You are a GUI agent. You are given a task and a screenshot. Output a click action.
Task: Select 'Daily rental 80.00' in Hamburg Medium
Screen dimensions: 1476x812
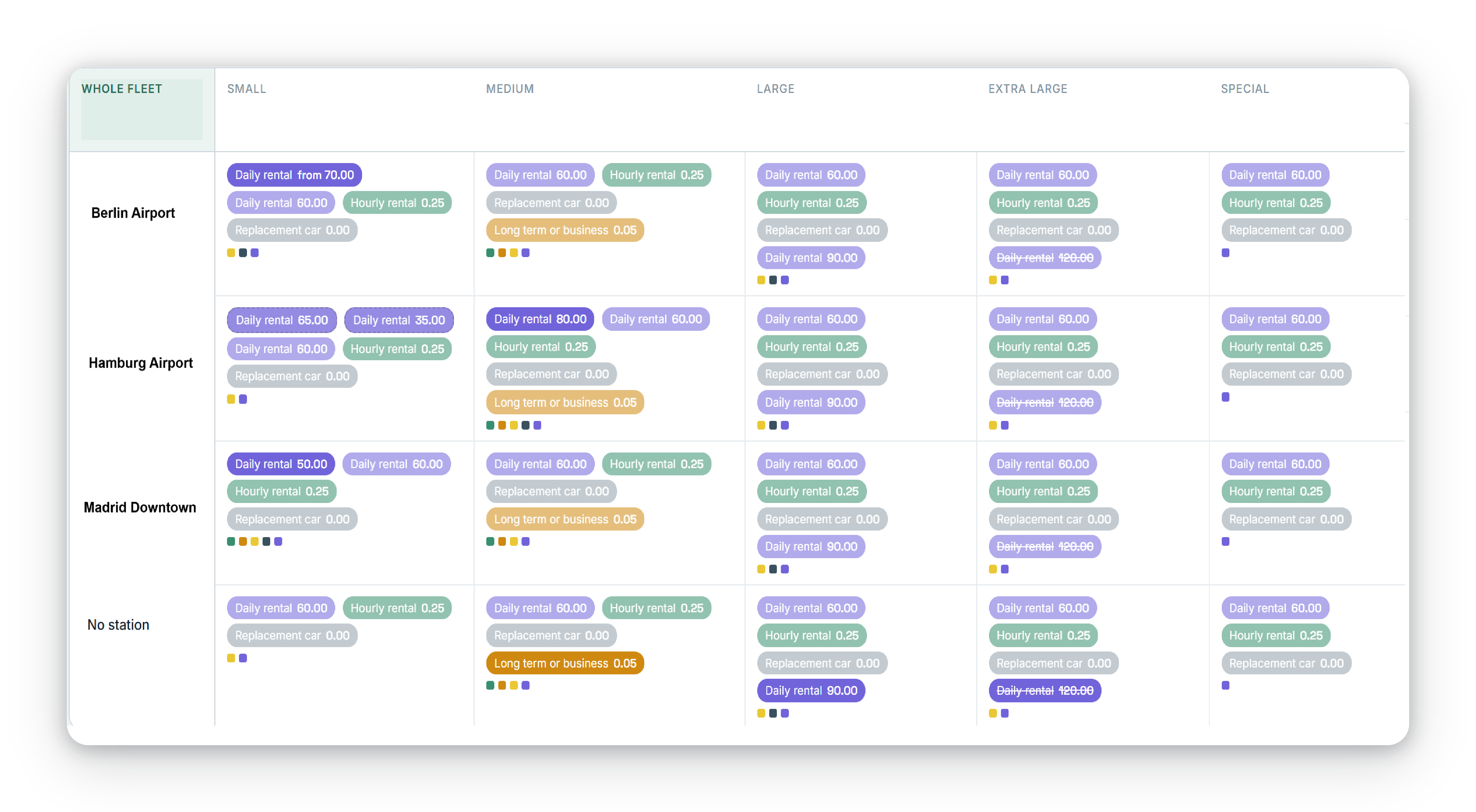pyautogui.click(x=540, y=319)
